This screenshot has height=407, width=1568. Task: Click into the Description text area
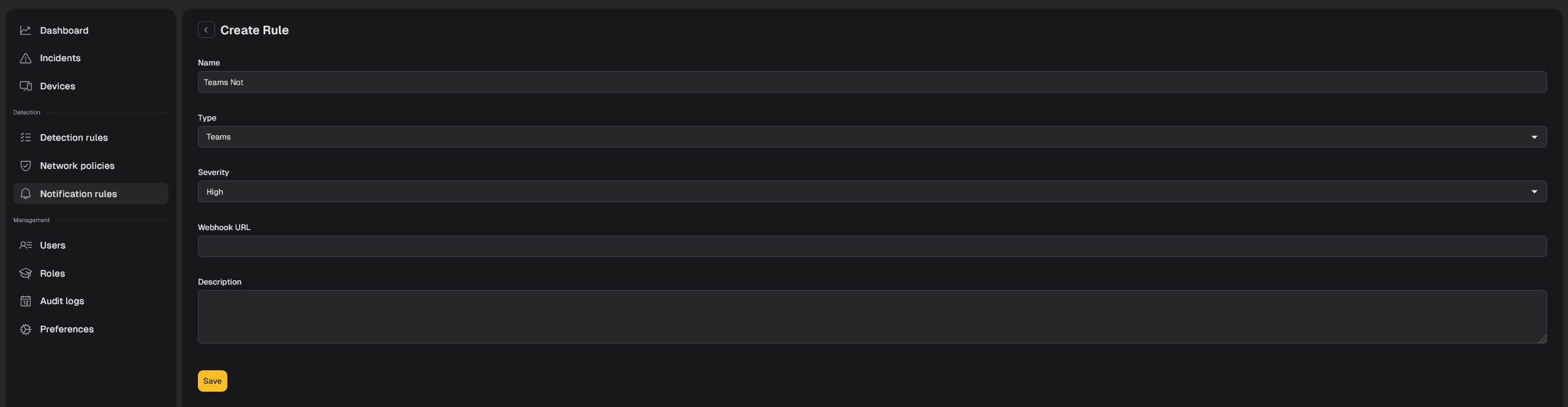872,317
